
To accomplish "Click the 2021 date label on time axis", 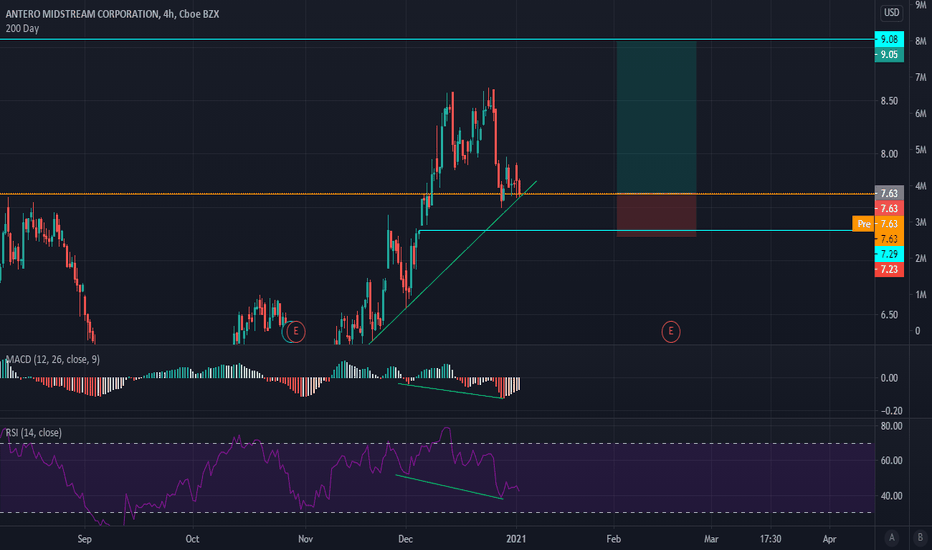I will click(515, 539).
